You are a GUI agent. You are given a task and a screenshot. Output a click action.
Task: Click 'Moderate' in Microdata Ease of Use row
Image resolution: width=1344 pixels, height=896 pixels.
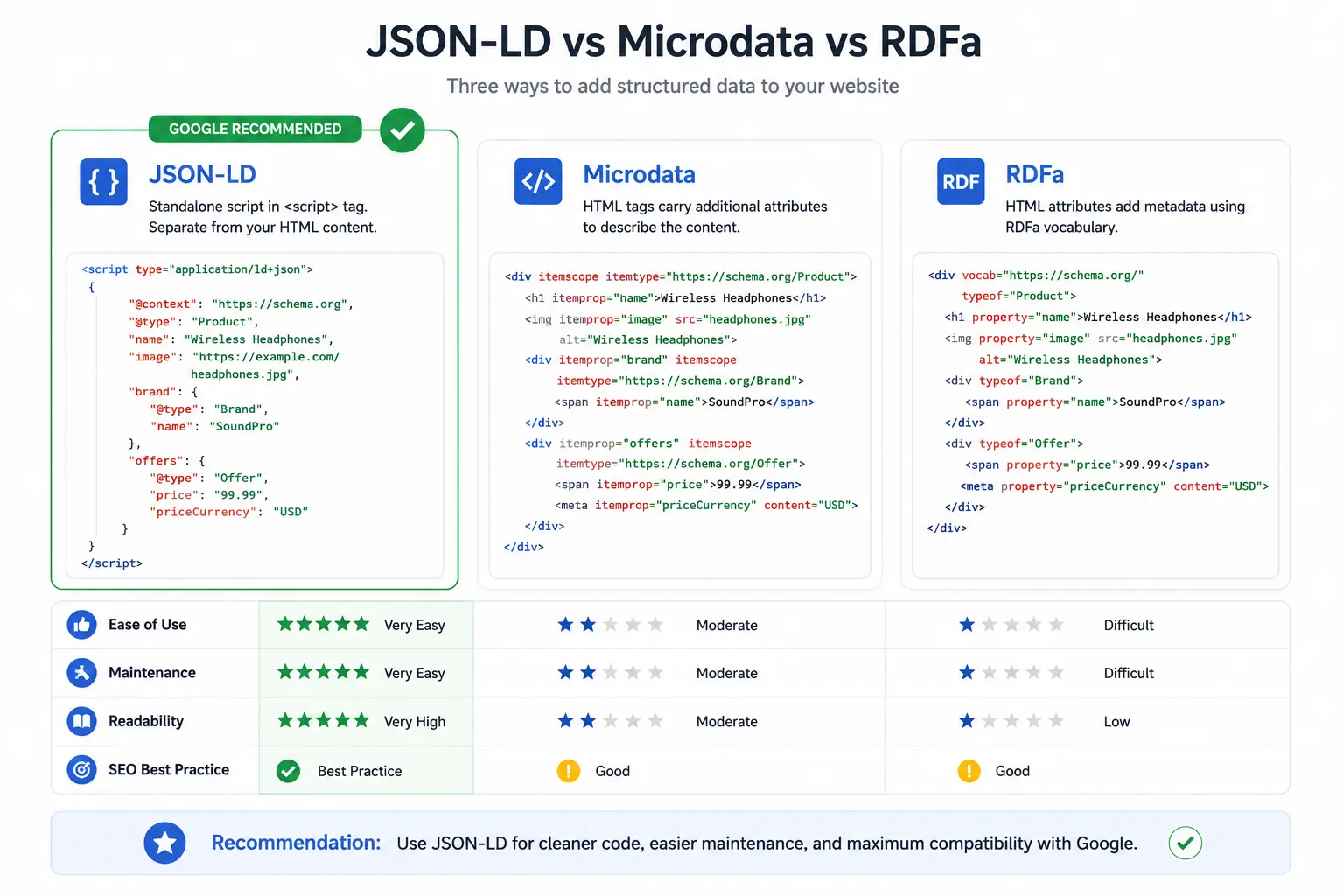pyautogui.click(x=727, y=626)
